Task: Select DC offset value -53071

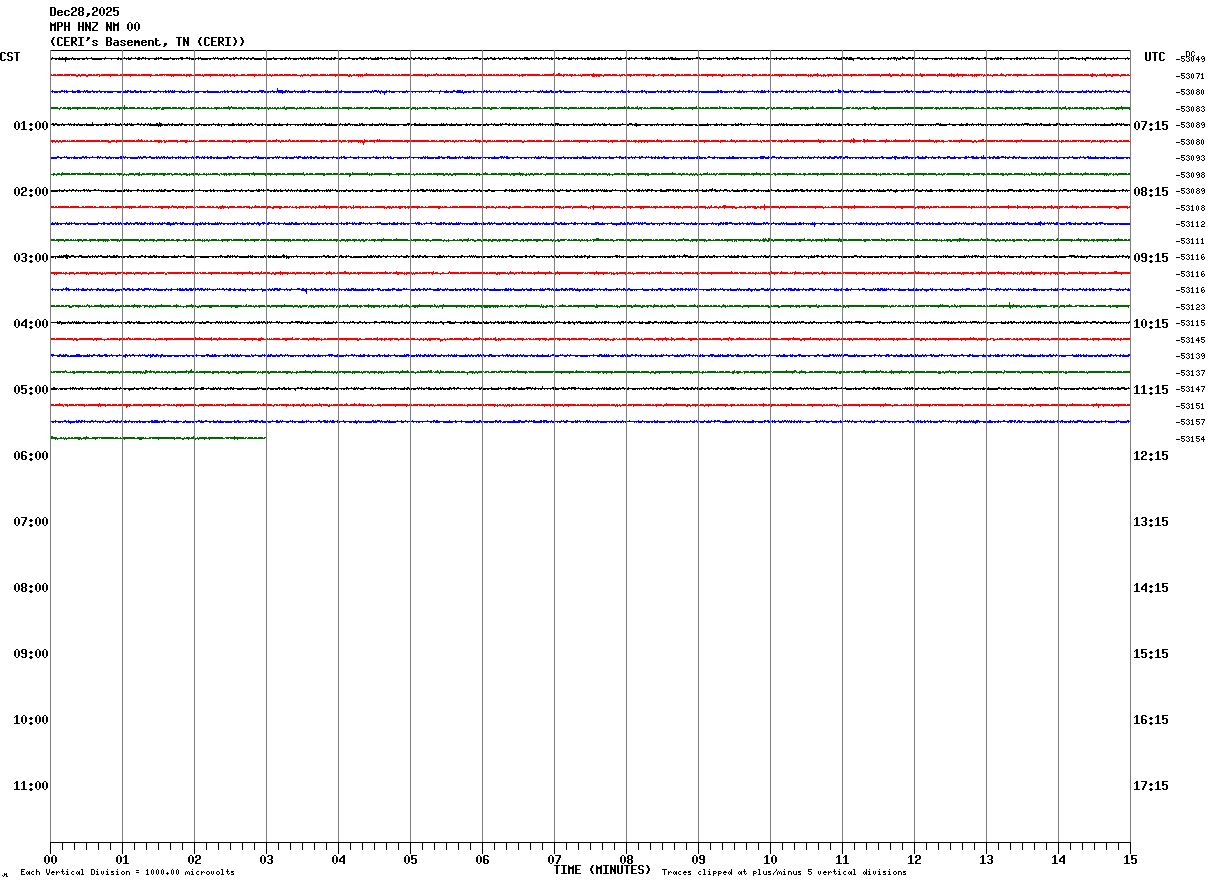Action: [1190, 76]
